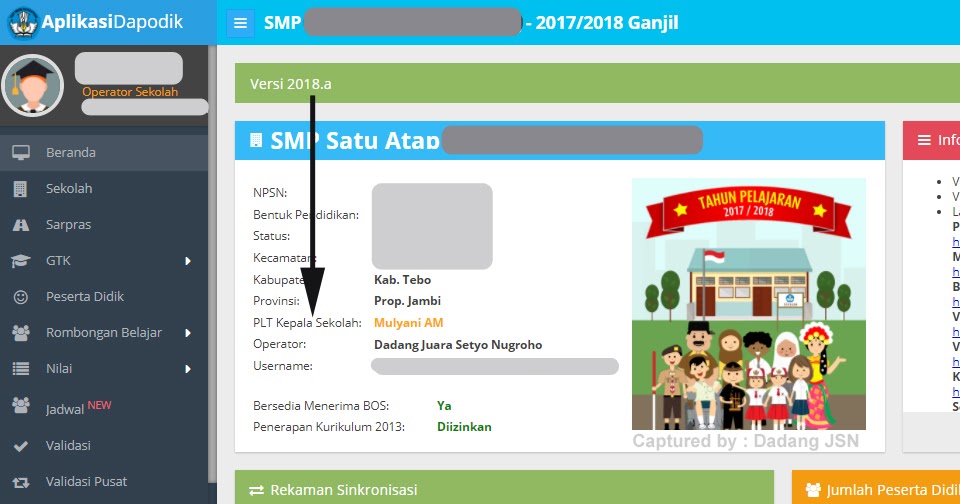This screenshot has height=504, width=960.
Task: Click the Ya value for Bersedia Menerima BOS
Action: pyautogui.click(x=444, y=406)
